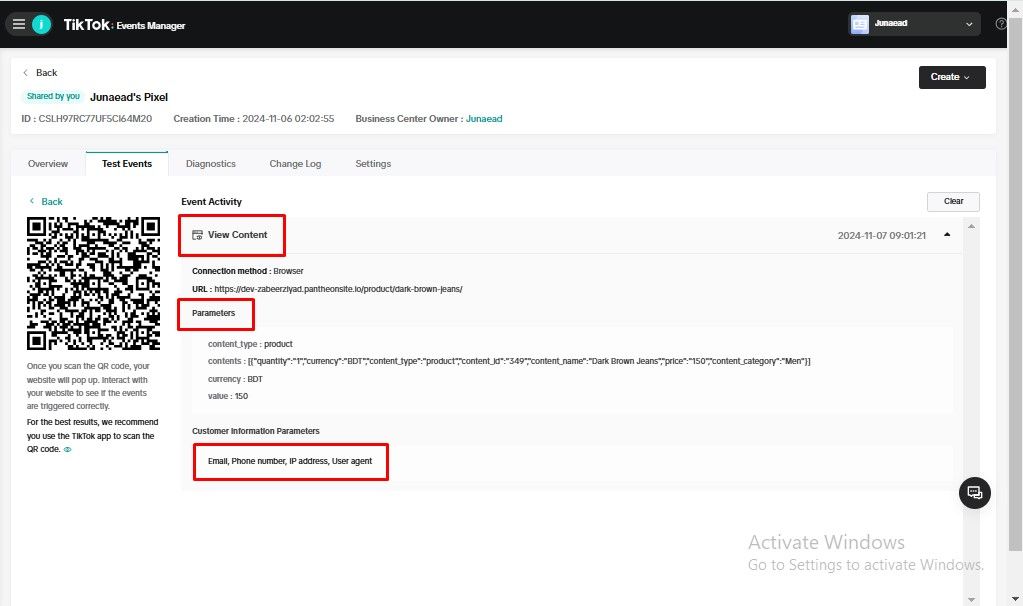Open the hamburger navigation menu
The image size is (1023, 606).
click(19, 24)
